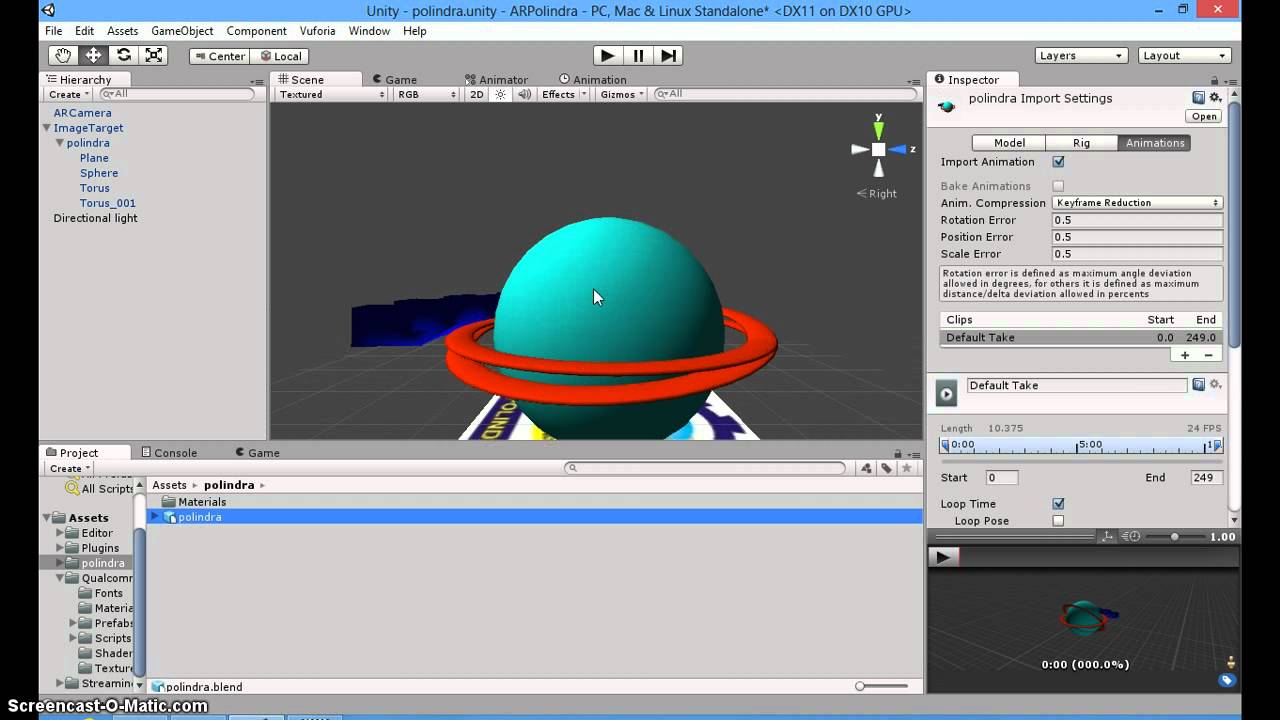
Task: Adjust Project icon size slider
Action: point(881,686)
